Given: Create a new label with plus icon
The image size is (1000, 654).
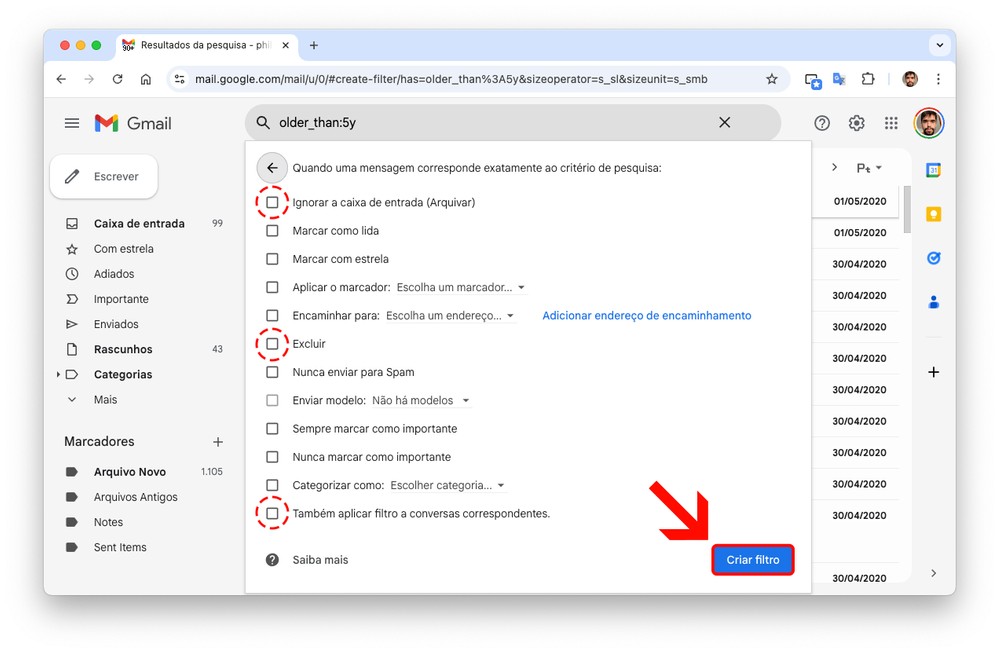Looking at the screenshot, I should (x=218, y=442).
